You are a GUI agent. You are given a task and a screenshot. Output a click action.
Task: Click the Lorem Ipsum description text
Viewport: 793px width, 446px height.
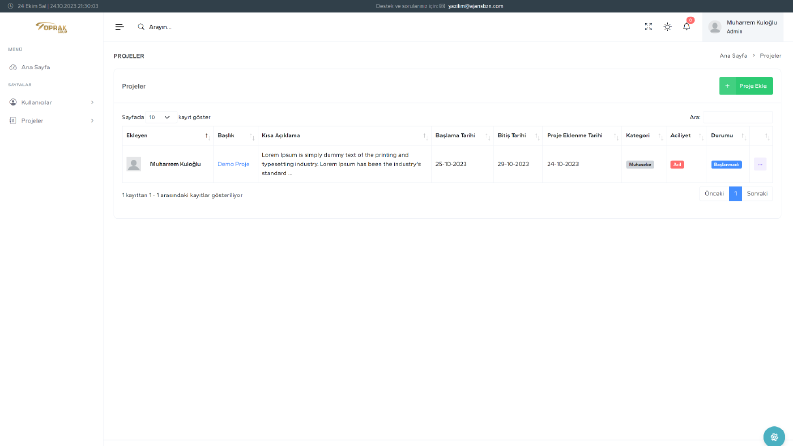(x=341, y=164)
